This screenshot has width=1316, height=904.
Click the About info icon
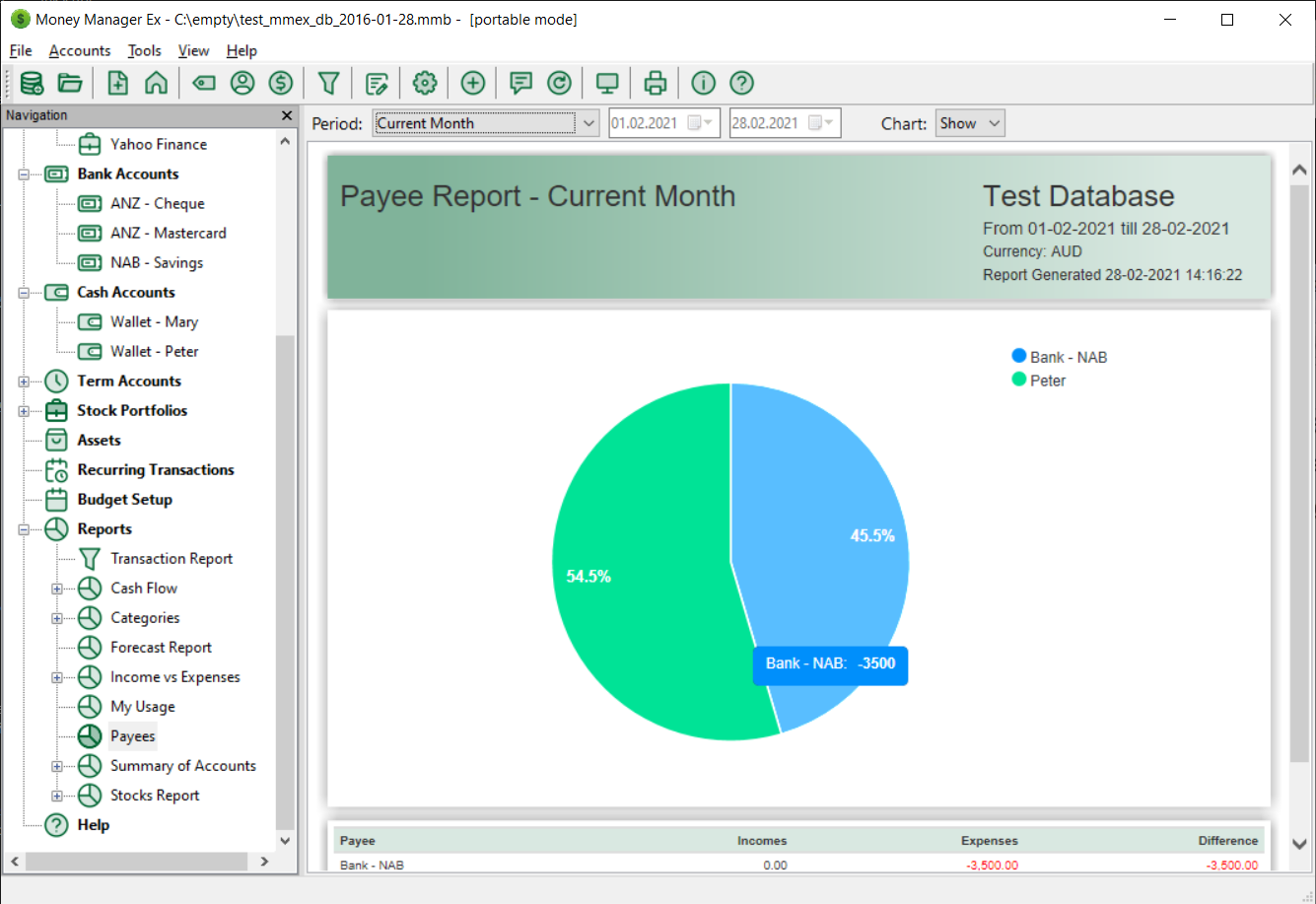[702, 83]
